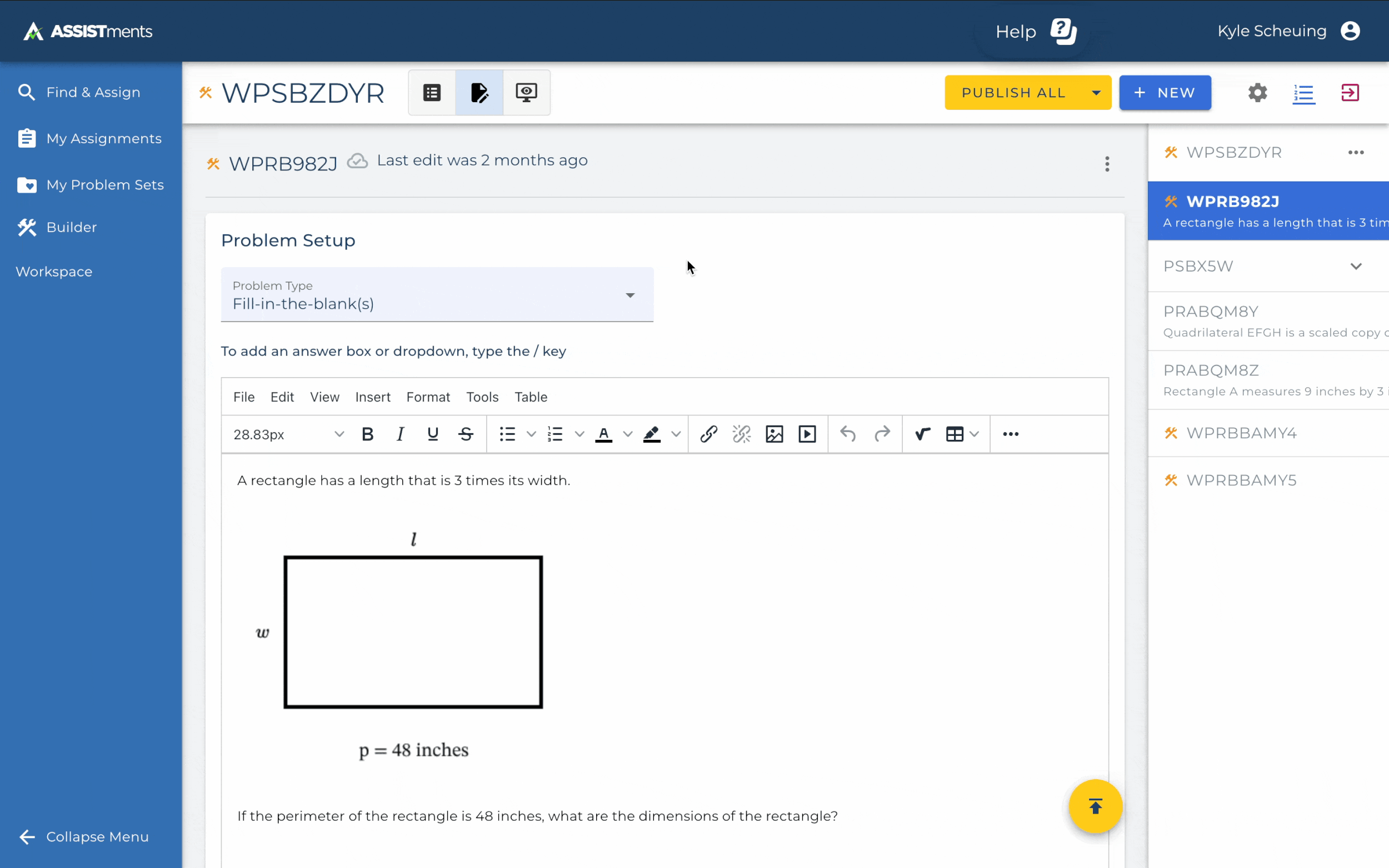
Task: Toggle bold formatting
Action: 367,434
